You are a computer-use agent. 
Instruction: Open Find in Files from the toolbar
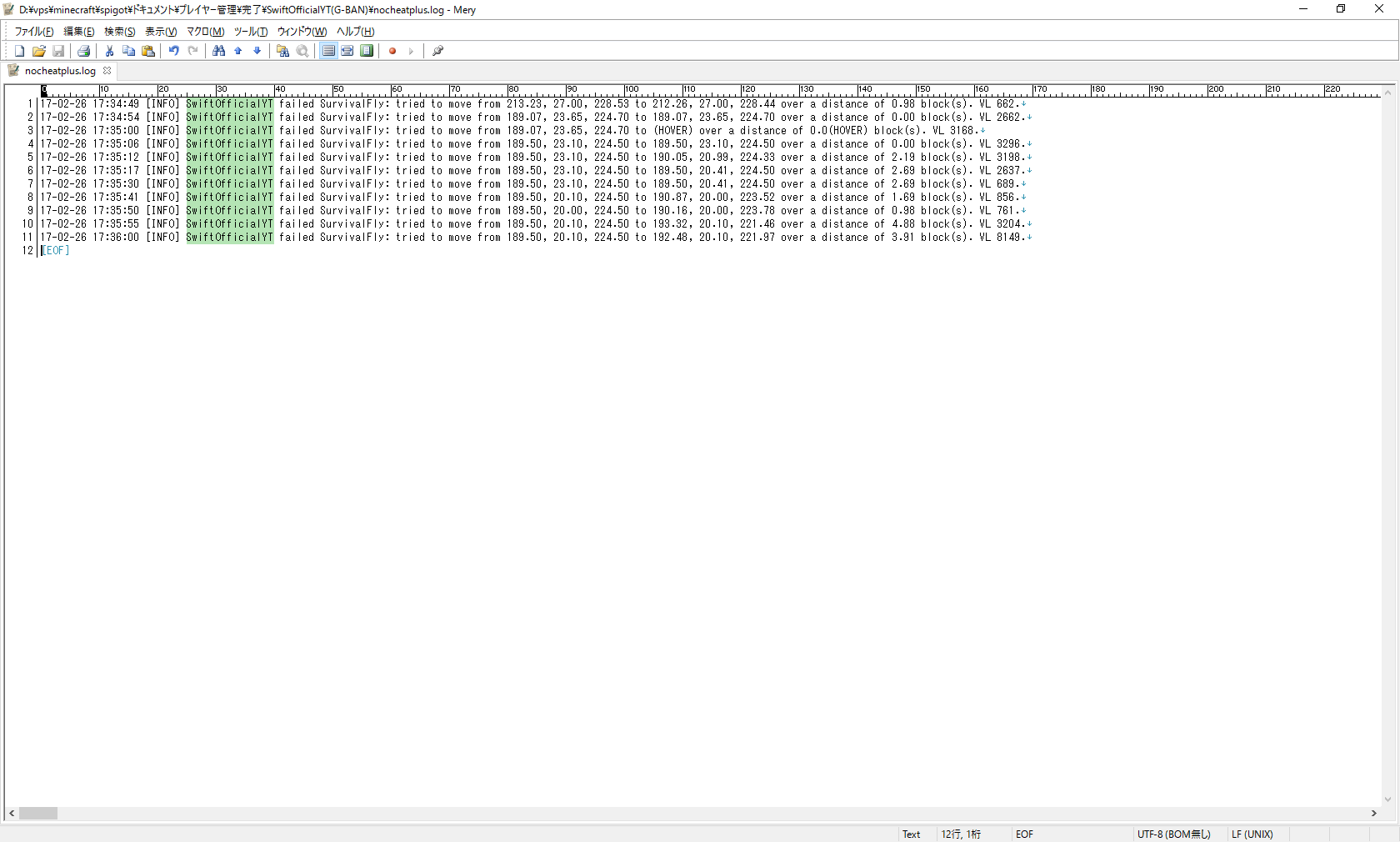click(283, 51)
